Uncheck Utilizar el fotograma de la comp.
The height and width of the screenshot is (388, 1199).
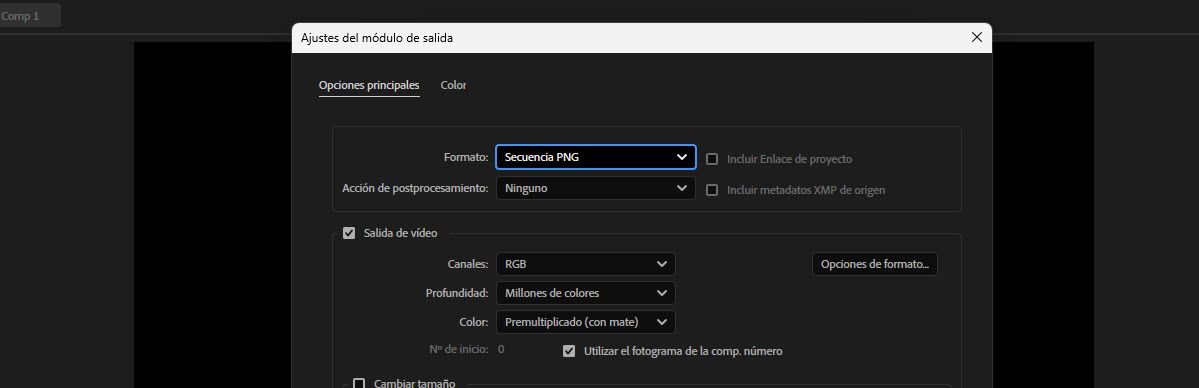(x=569, y=351)
